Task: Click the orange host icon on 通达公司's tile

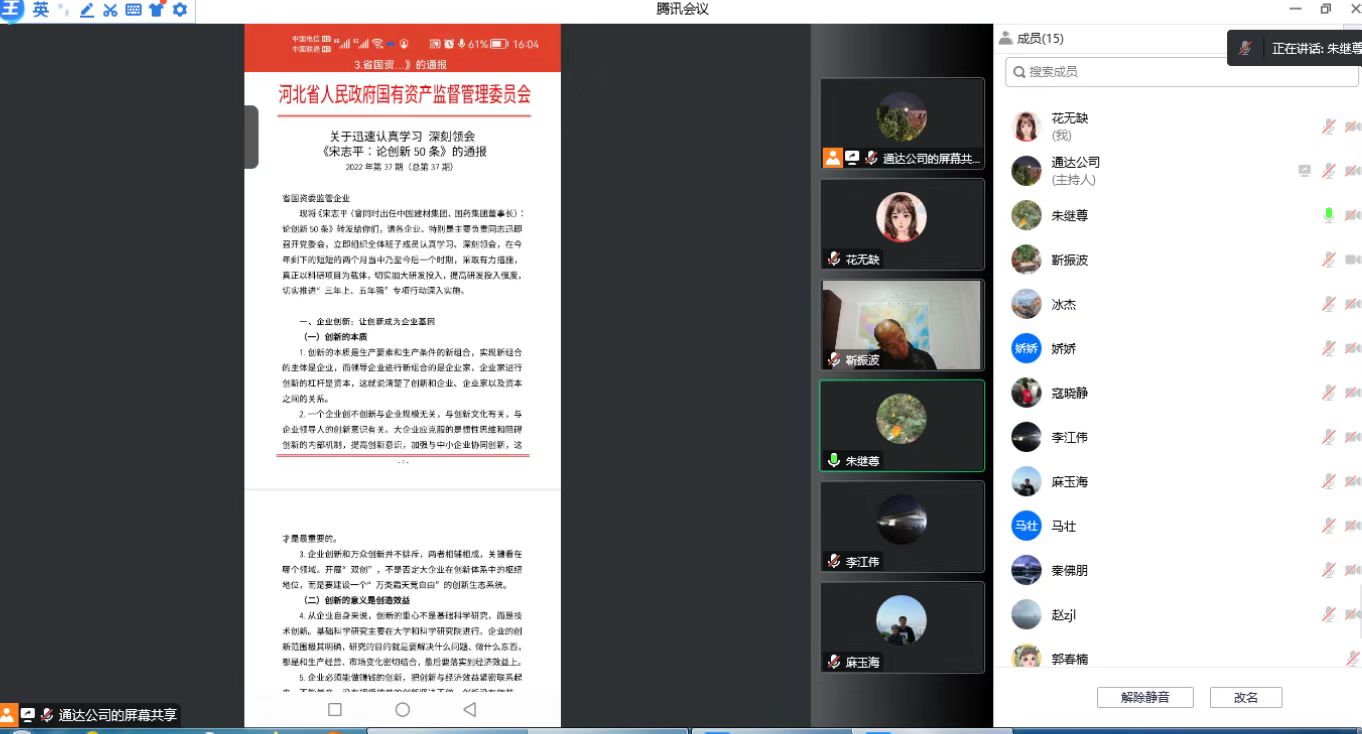Action: coord(832,157)
